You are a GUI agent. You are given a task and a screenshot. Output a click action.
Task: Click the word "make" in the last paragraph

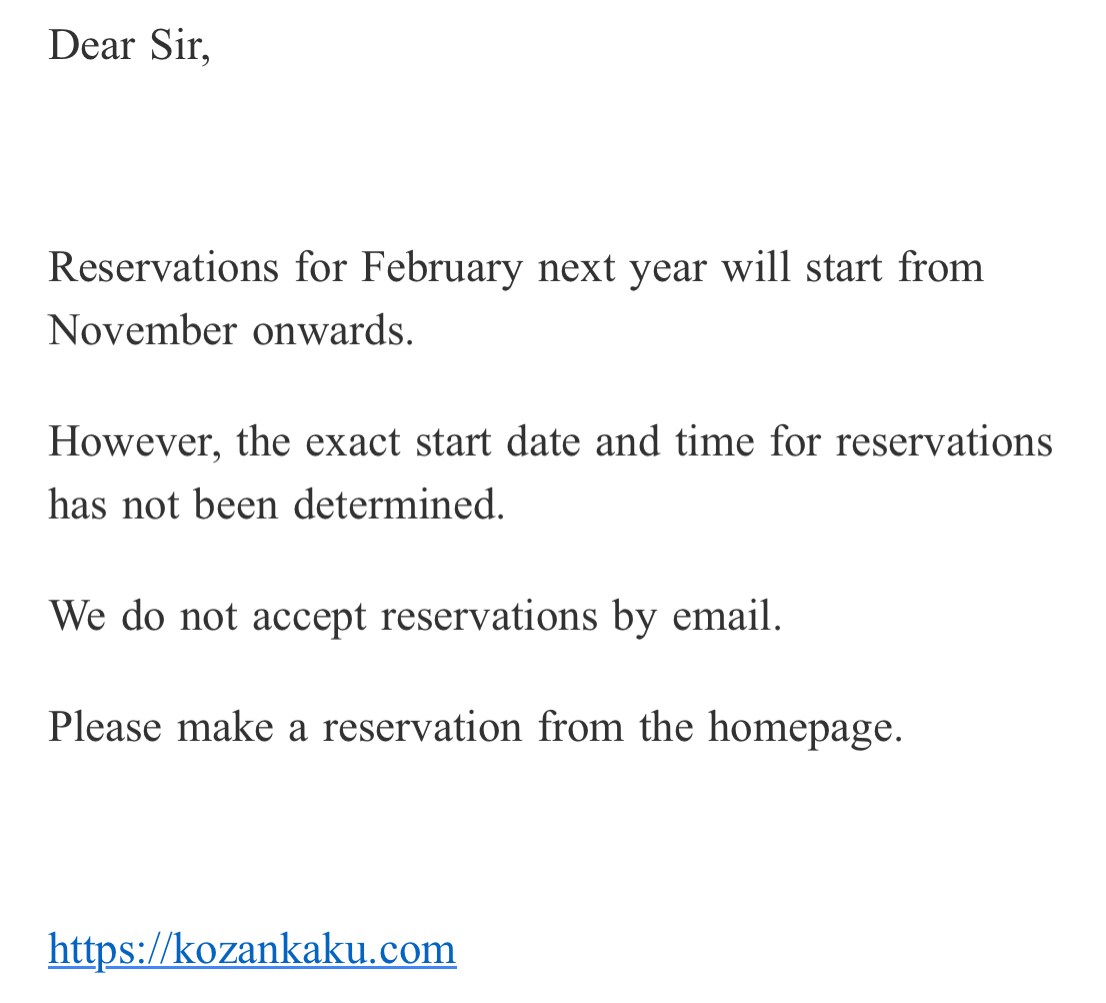click(x=225, y=726)
